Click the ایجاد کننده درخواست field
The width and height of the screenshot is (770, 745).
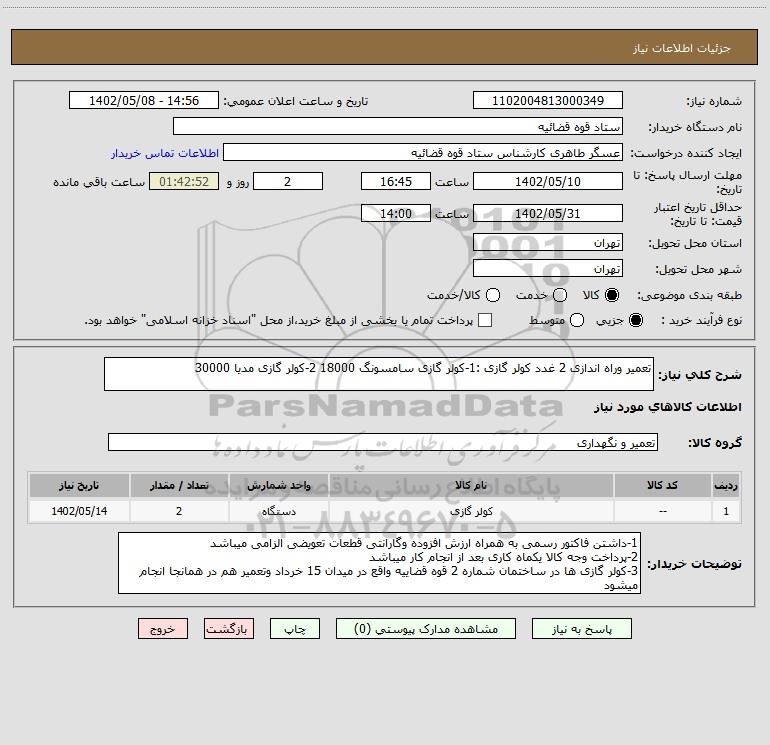pos(423,152)
